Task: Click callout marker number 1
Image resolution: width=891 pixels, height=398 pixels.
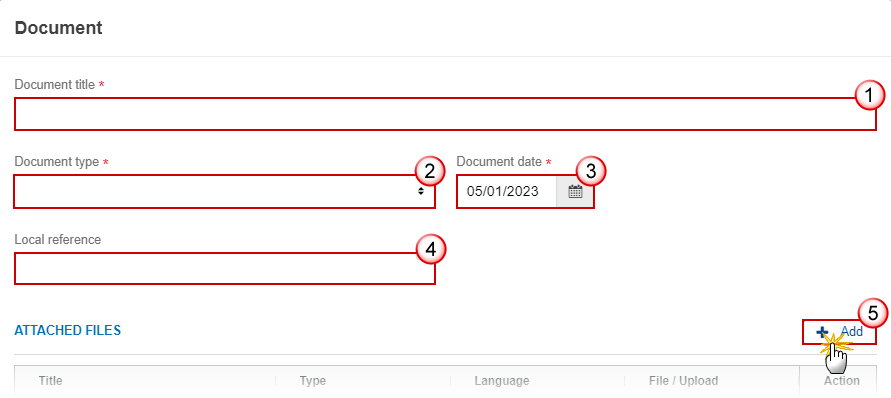Action: coord(869,96)
